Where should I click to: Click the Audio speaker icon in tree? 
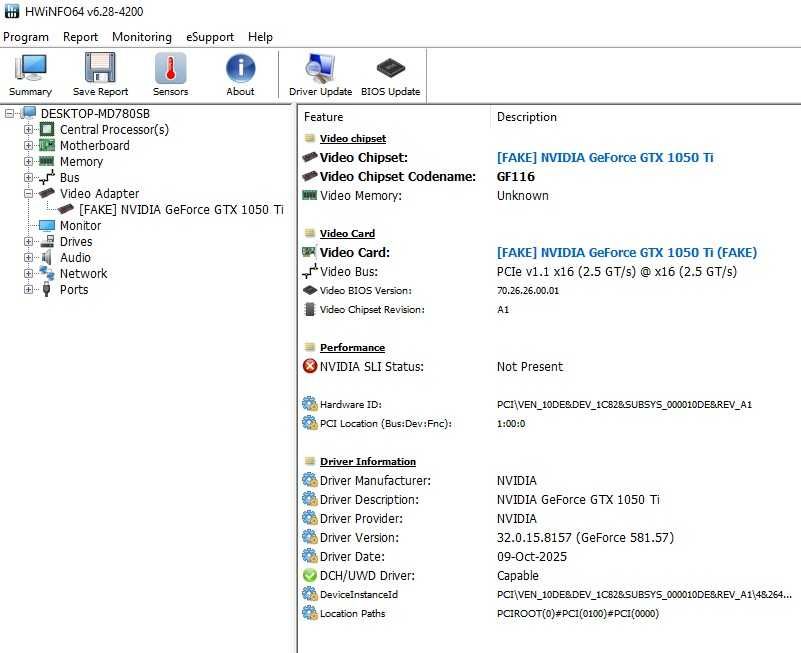pyautogui.click(x=46, y=257)
